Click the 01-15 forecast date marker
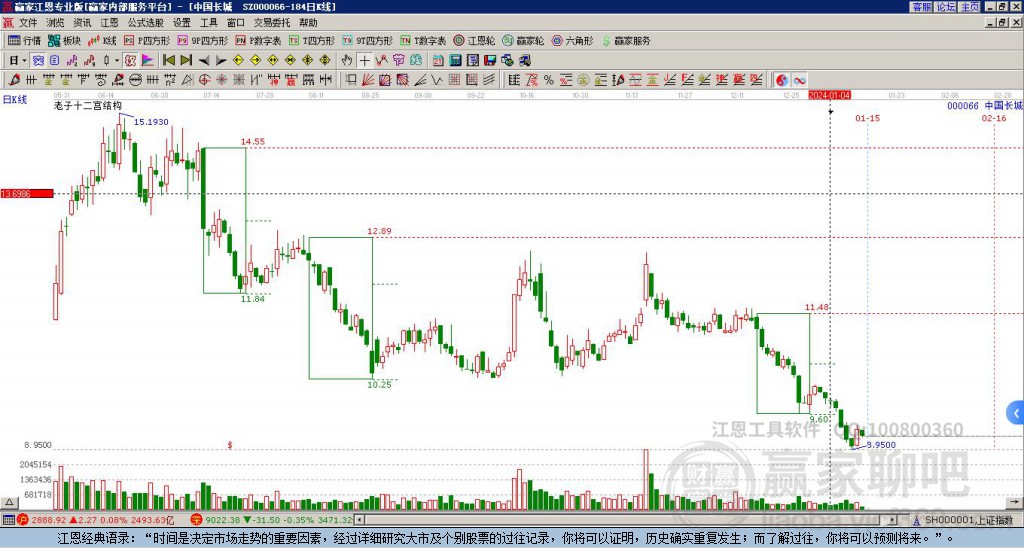This screenshot has height=548, width=1024. [x=867, y=118]
